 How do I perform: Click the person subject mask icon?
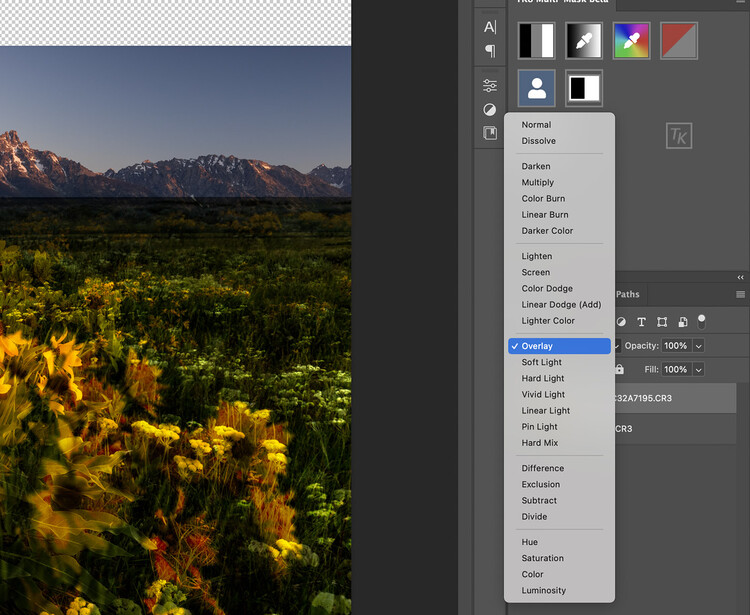[537, 88]
